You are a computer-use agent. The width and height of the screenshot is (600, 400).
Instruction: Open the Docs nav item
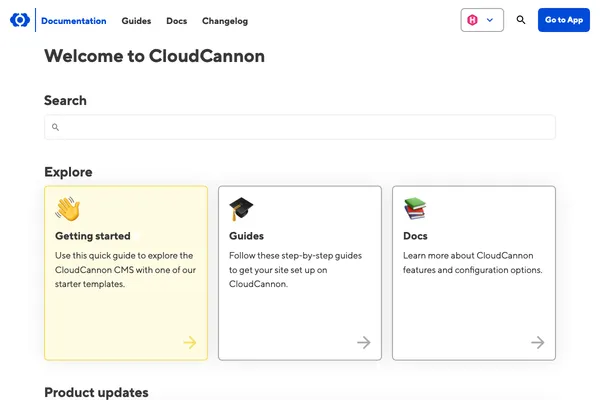pyautogui.click(x=176, y=21)
